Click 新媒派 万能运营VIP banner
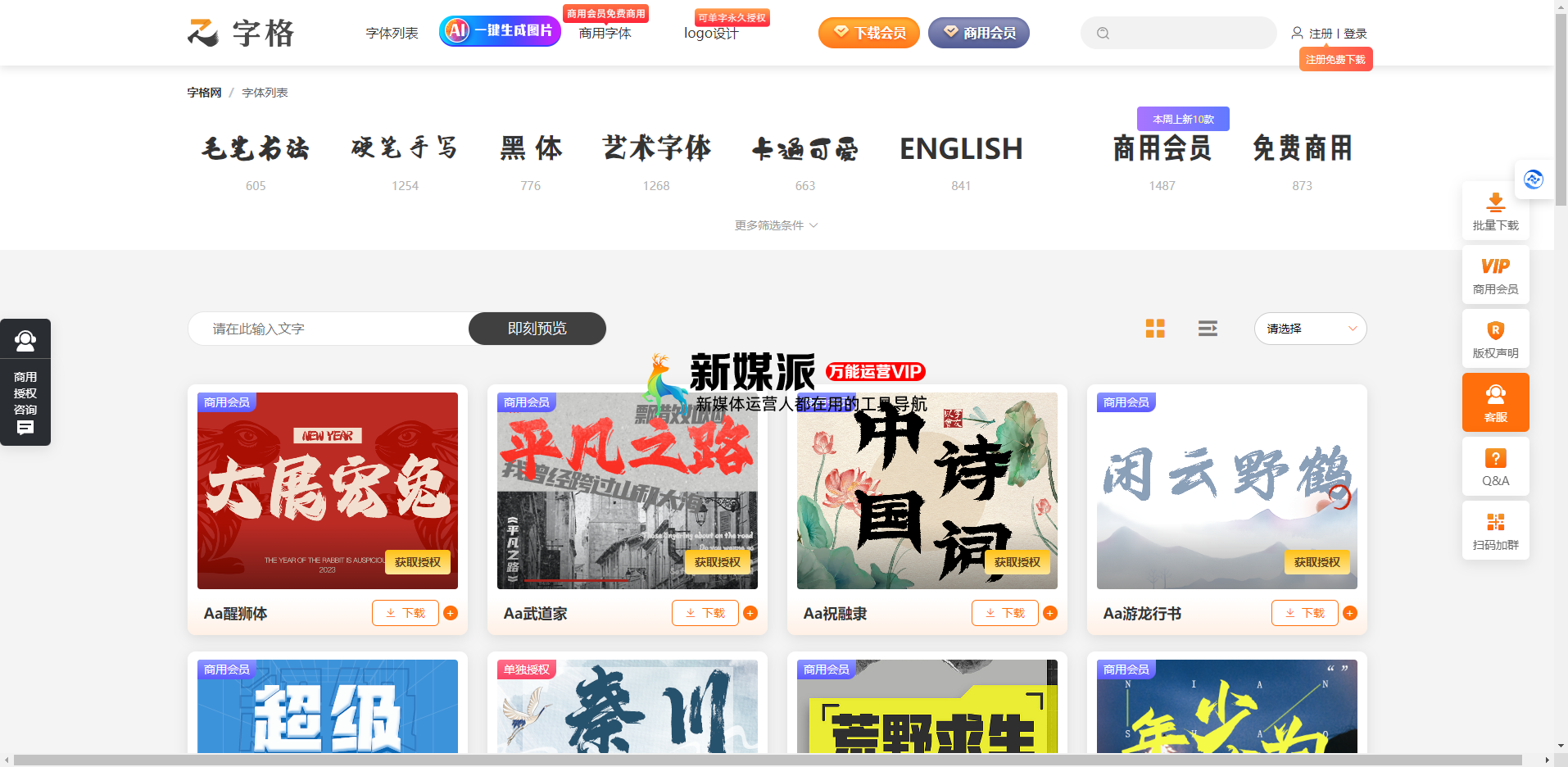The width and height of the screenshot is (1568, 767). (785, 383)
